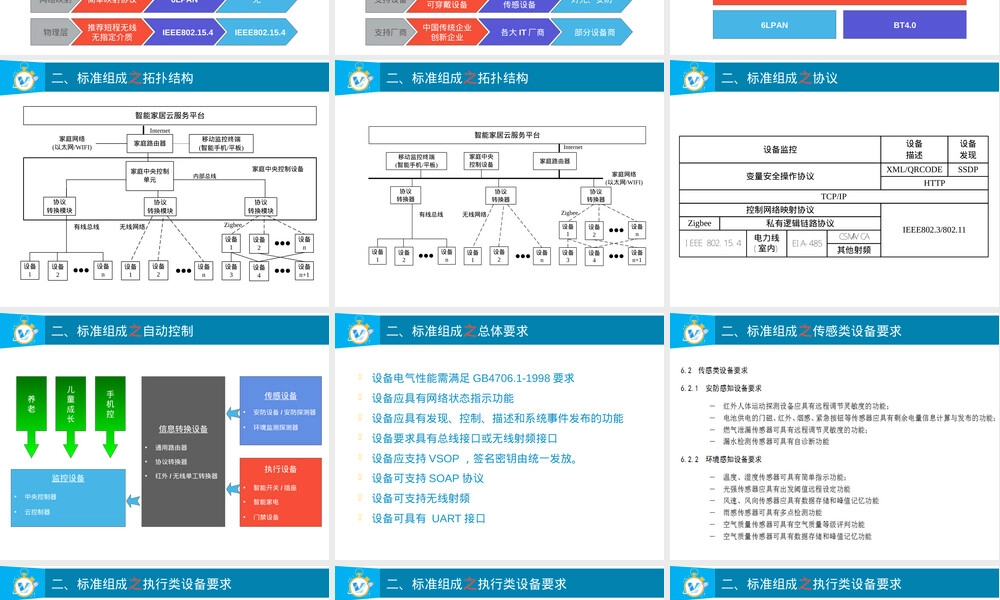Select the 设备描述 table cell
This screenshot has width=1000, height=600.
point(914,149)
